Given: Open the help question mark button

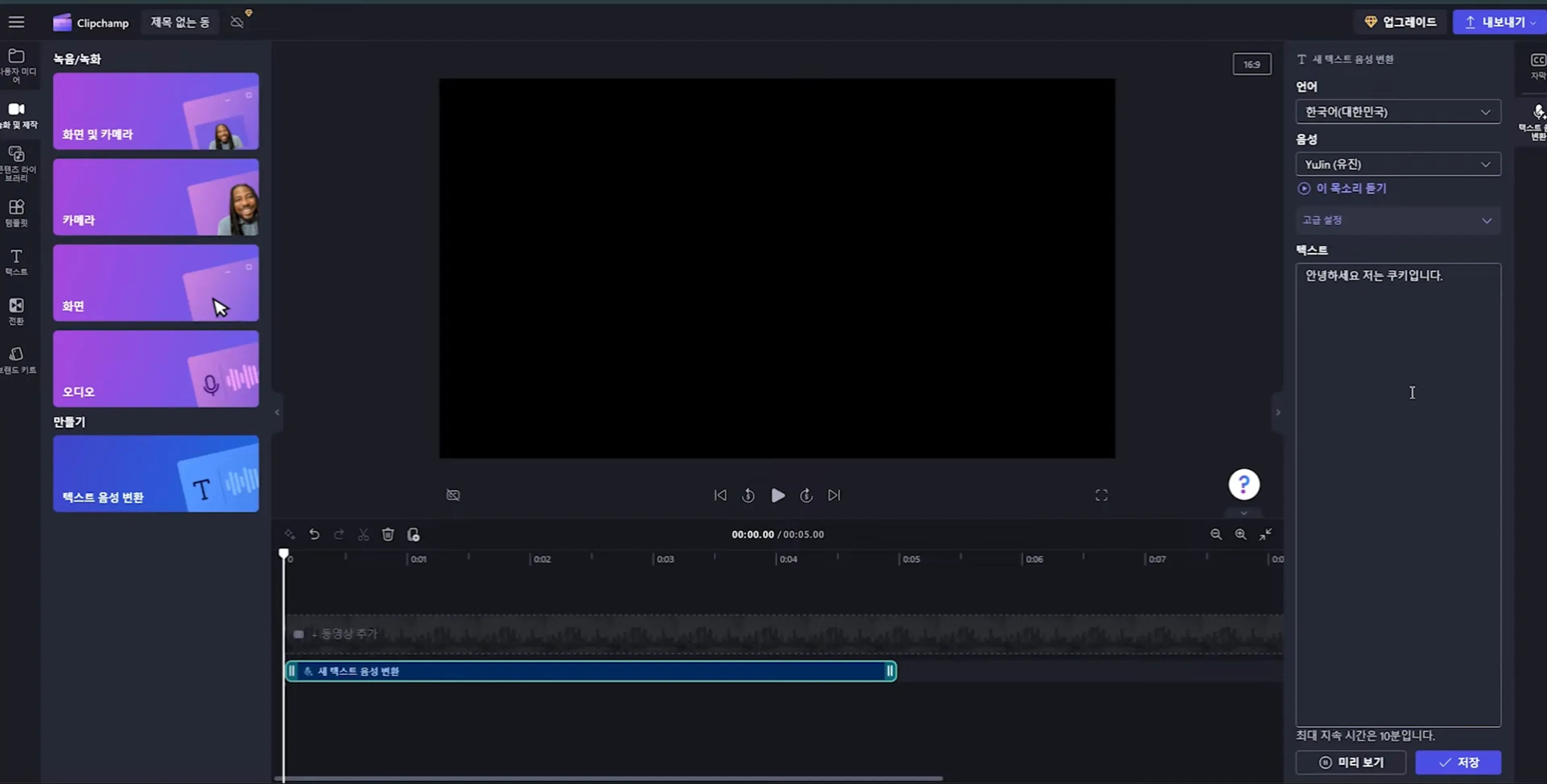Looking at the screenshot, I should coord(1244,484).
